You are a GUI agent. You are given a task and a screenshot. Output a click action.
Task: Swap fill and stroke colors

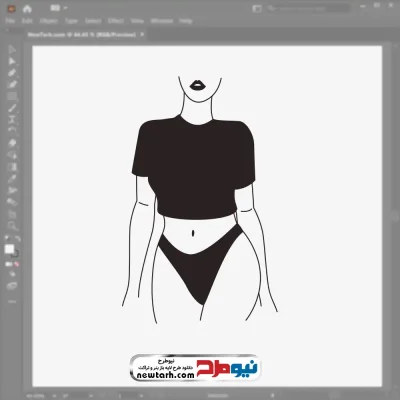coord(17,239)
